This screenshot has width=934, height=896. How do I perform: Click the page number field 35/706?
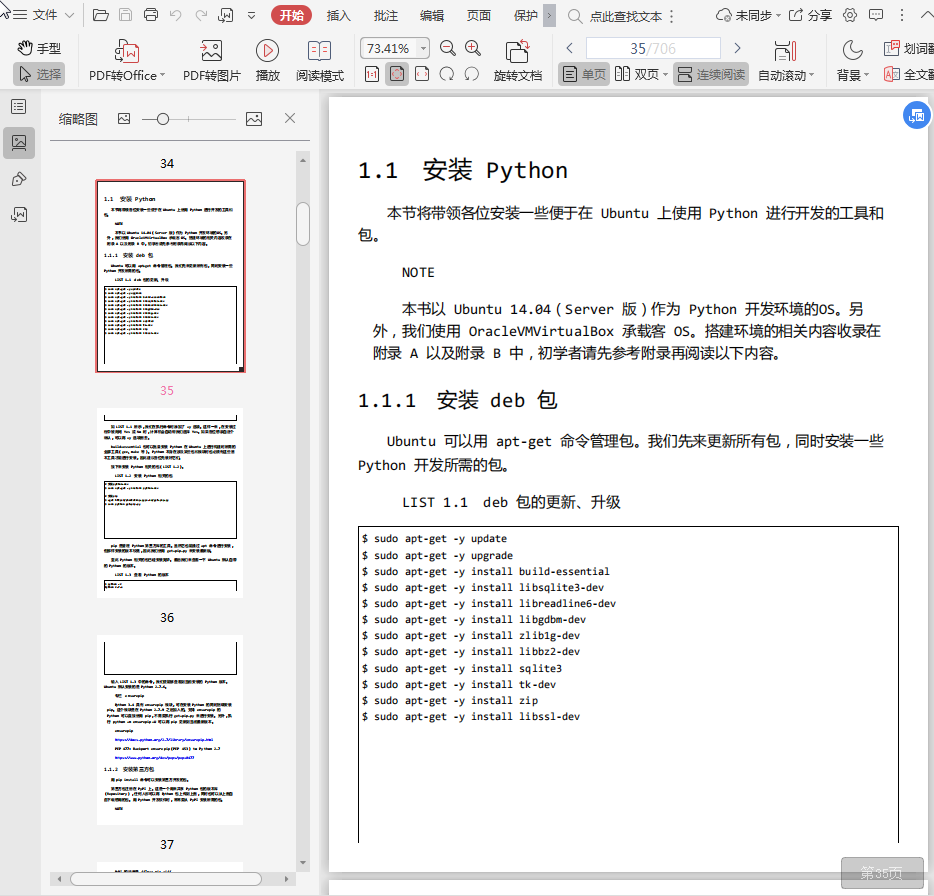(x=653, y=48)
